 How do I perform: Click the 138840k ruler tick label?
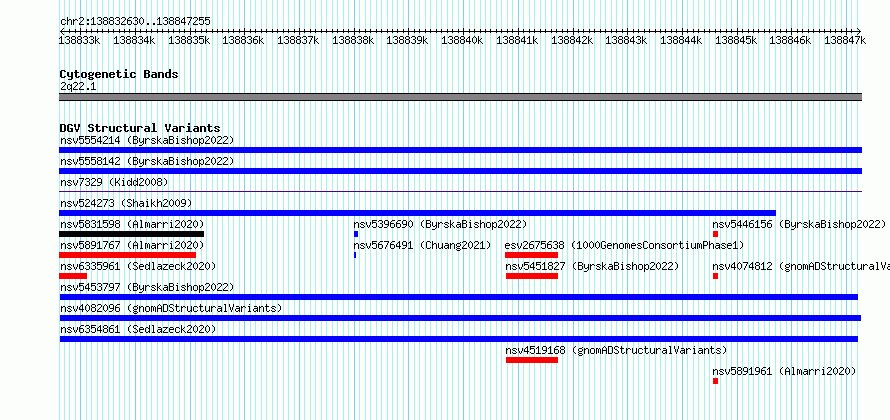(x=462, y=40)
